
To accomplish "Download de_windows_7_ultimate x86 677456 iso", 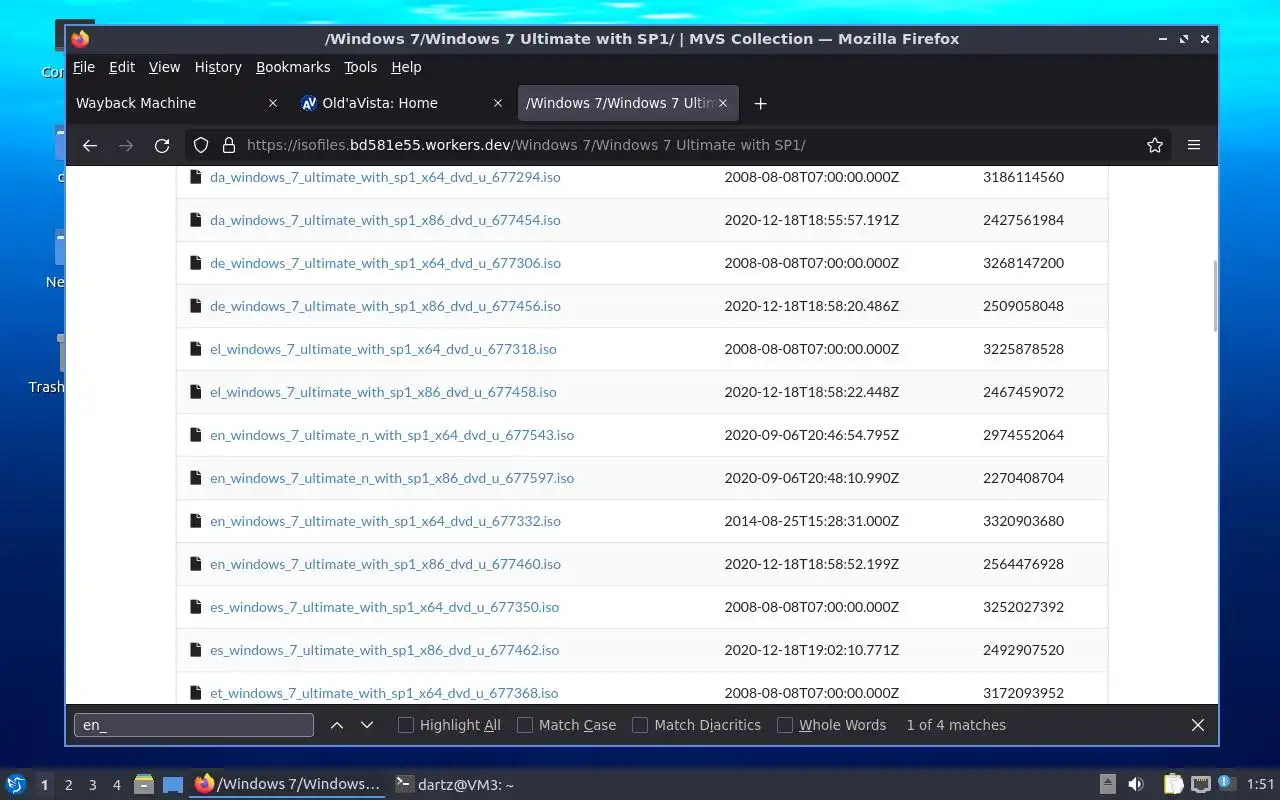I will point(385,306).
